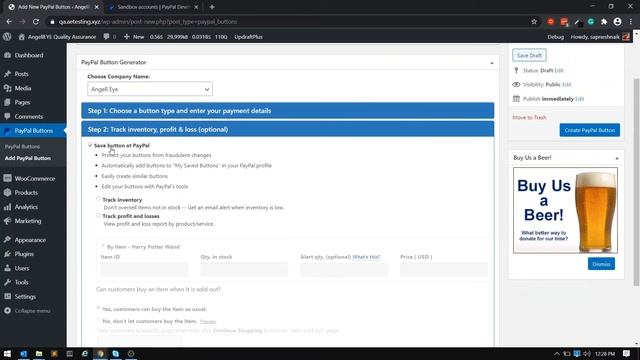Edit the Draft status
Screen dimensions: 640x360
coord(559,71)
